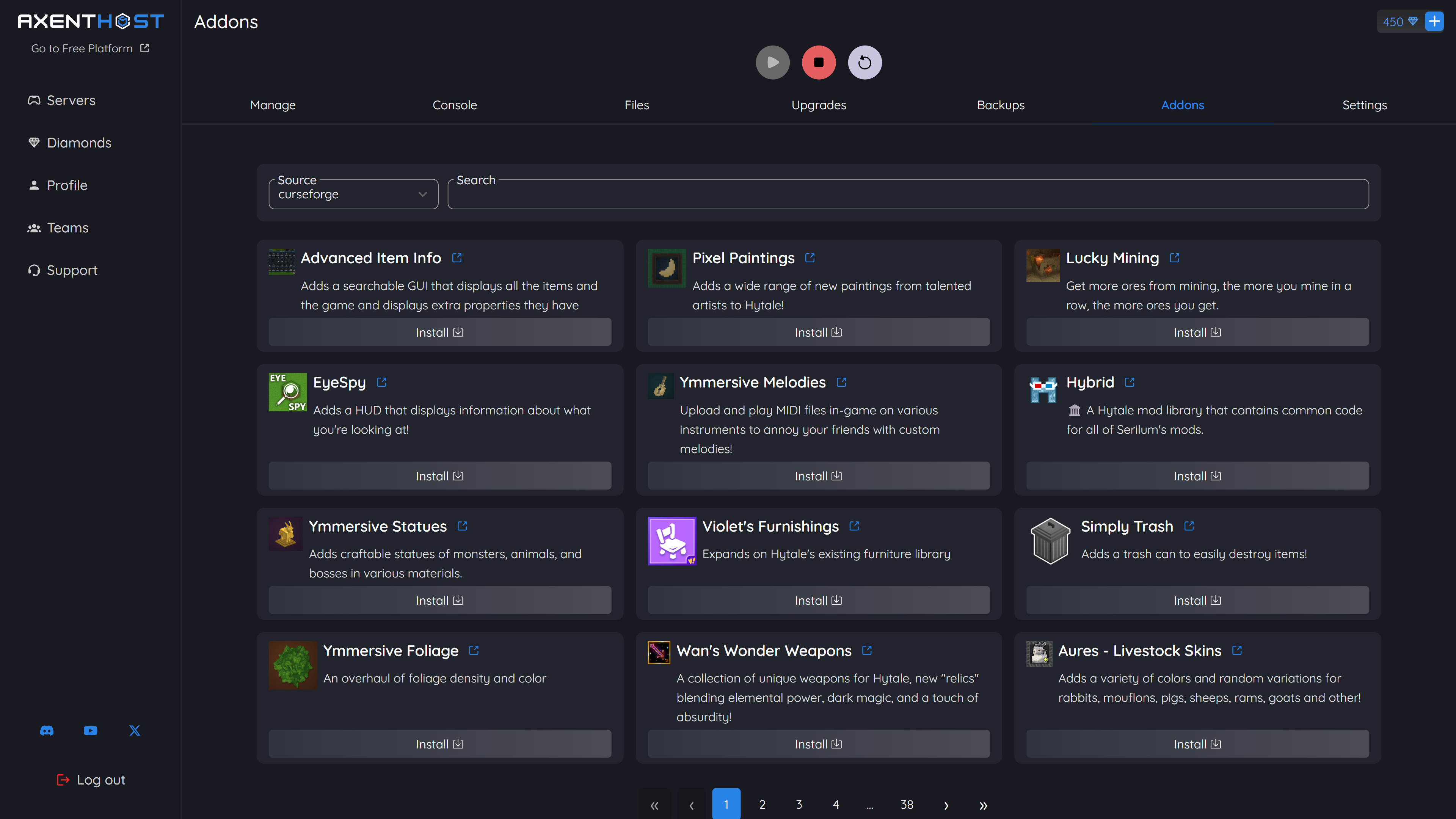Screen dimensions: 1456x819
Task: Open the Servers section in the sidebar
Action: click(71, 100)
